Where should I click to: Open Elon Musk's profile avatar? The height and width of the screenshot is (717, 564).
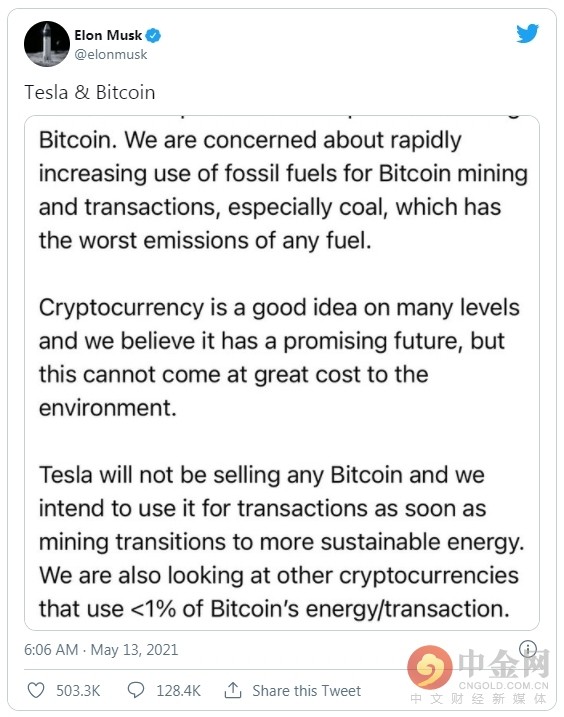[47, 44]
